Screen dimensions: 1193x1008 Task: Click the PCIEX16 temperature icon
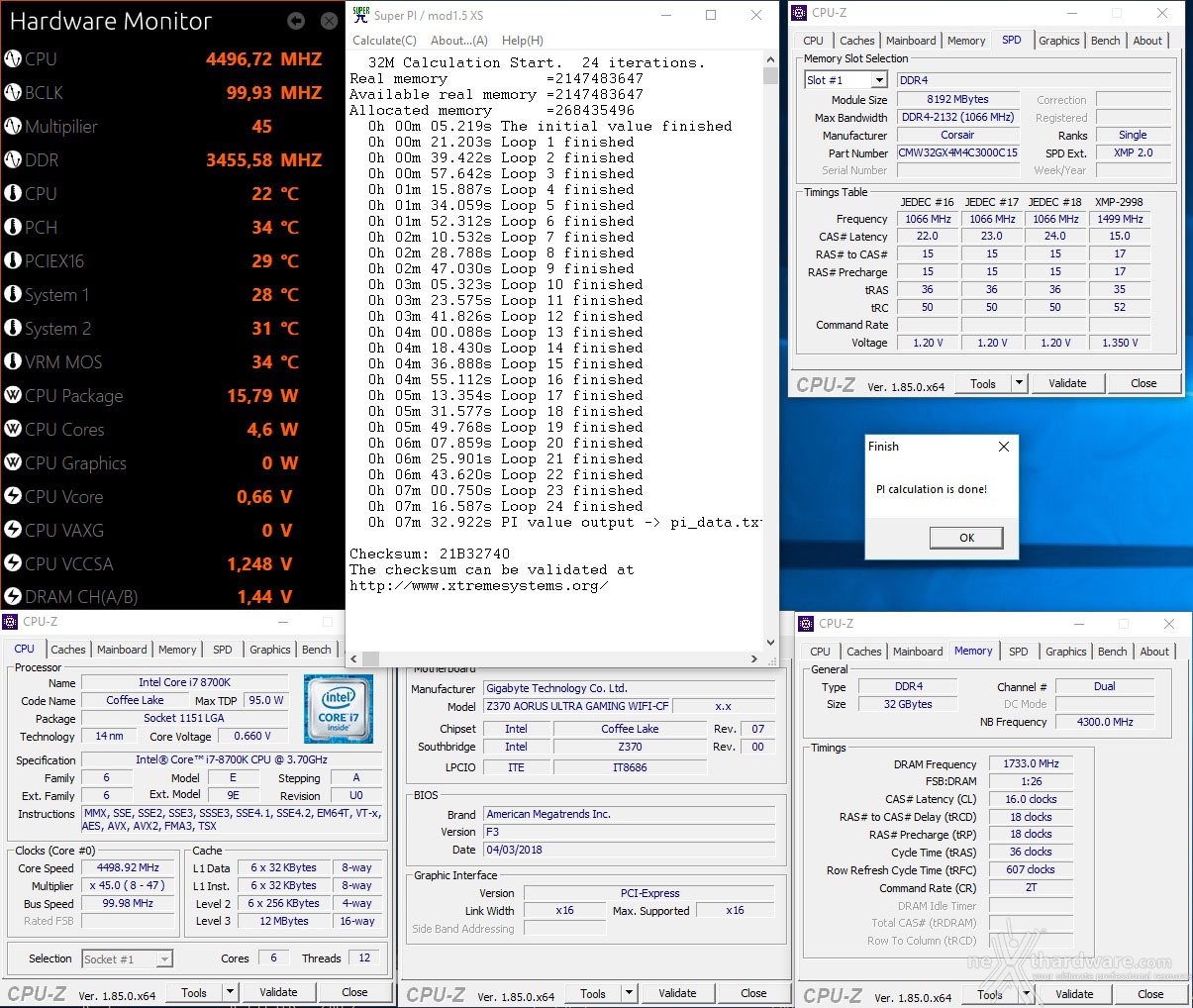coord(13,260)
